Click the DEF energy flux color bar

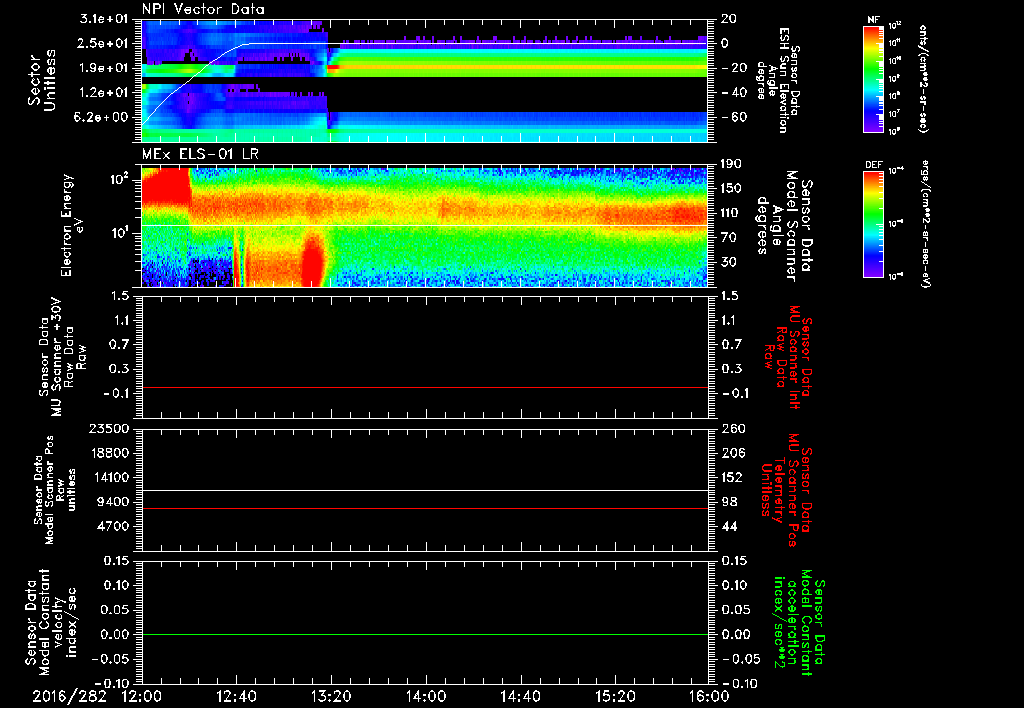873,224
